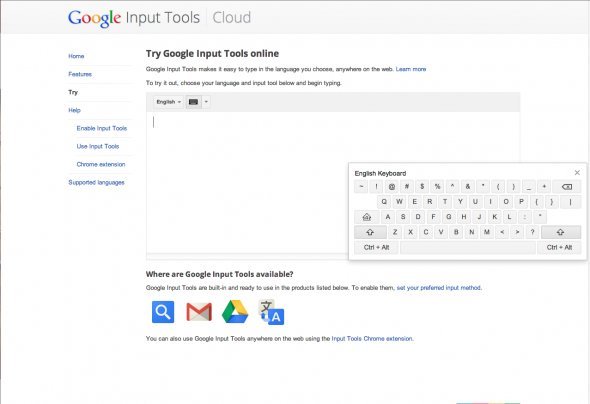Viewport: 590px width, 404px height.
Task: Toggle the left shift key
Action: tap(370, 232)
